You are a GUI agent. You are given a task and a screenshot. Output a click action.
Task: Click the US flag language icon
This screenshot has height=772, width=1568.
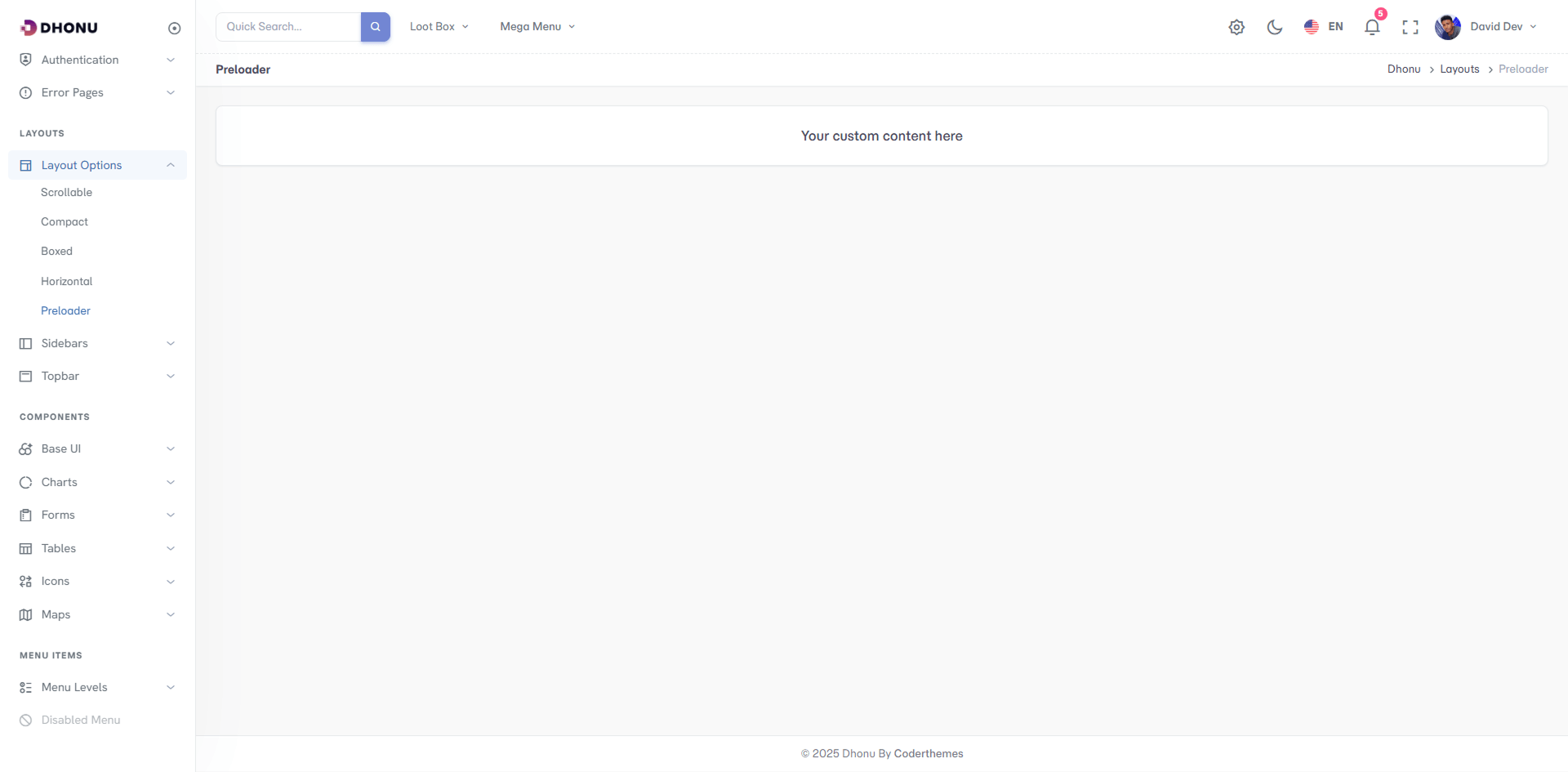(1312, 27)
